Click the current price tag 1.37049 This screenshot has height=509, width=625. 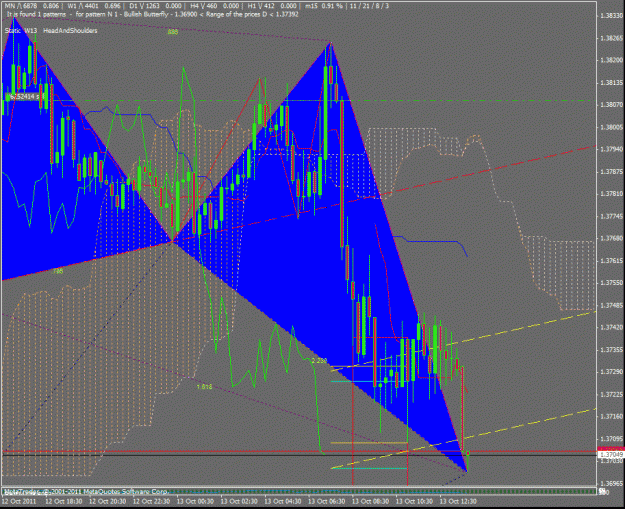611,455
